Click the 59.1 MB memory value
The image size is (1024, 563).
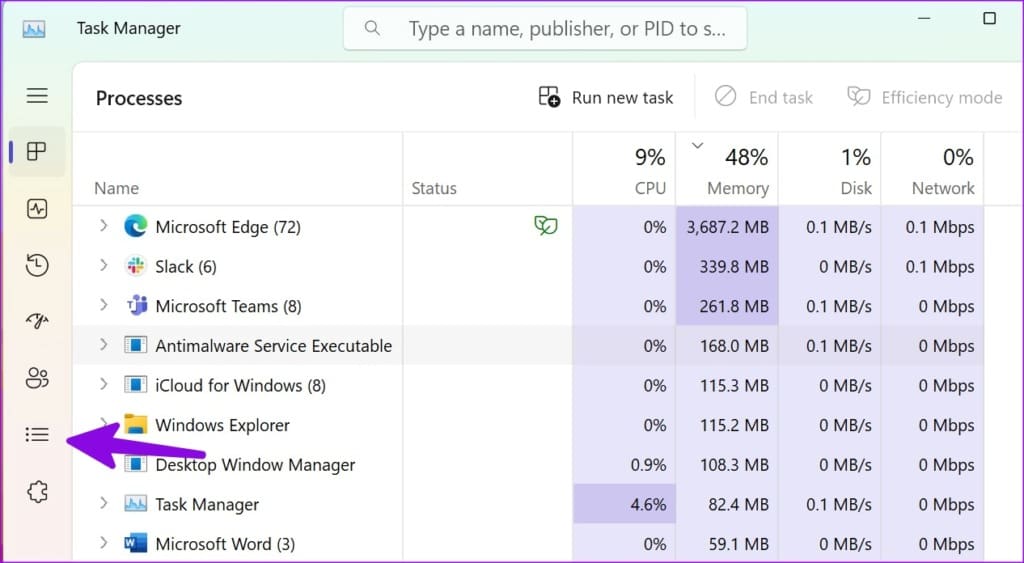coord(739,544)
